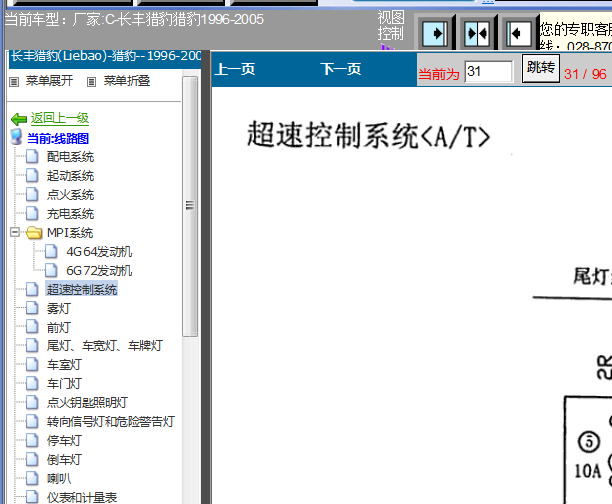Viewport: 612px width, 504px height.
Task: Select the MPI系统 folder label
Action: point(70,233)
